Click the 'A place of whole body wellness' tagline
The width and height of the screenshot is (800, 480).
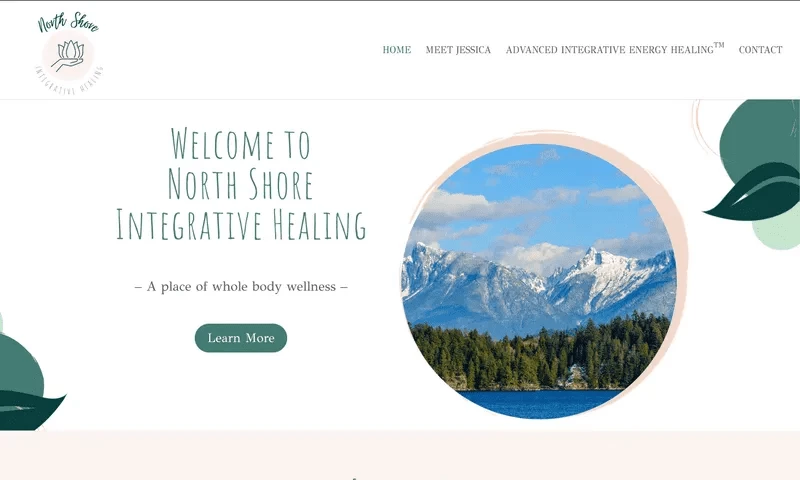(241, 287)
